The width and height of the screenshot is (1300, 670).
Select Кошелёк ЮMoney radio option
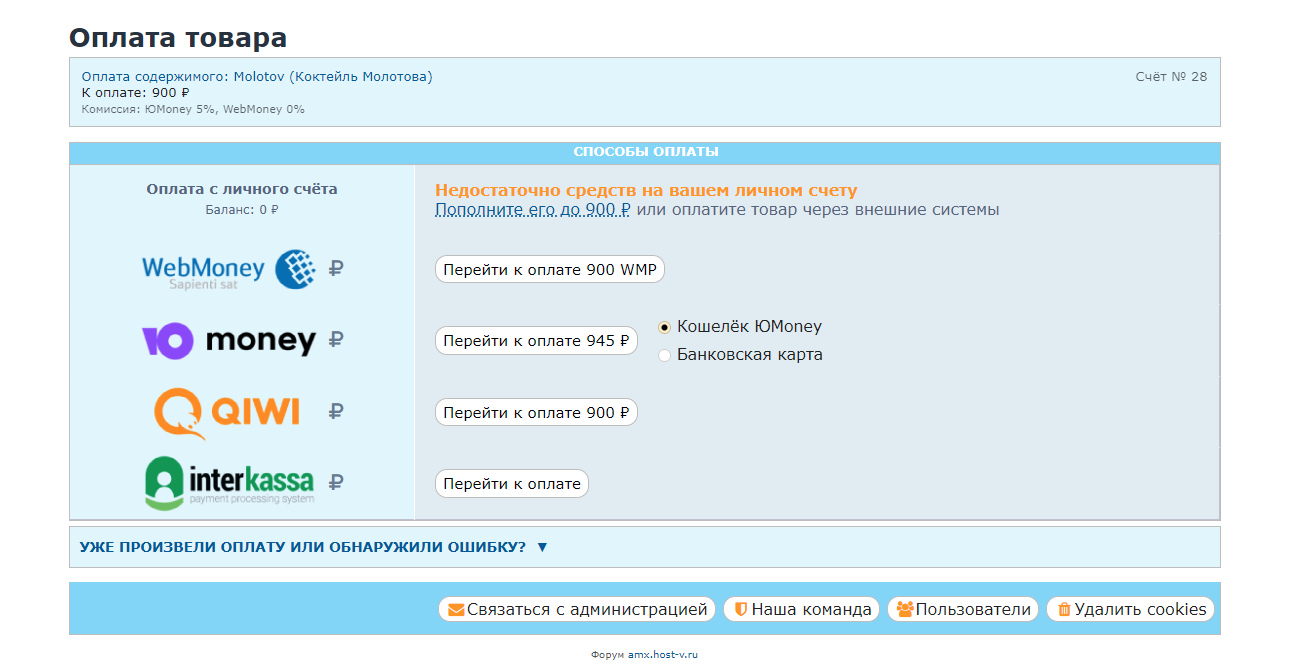pyautogui.click(x=665, y=327)
